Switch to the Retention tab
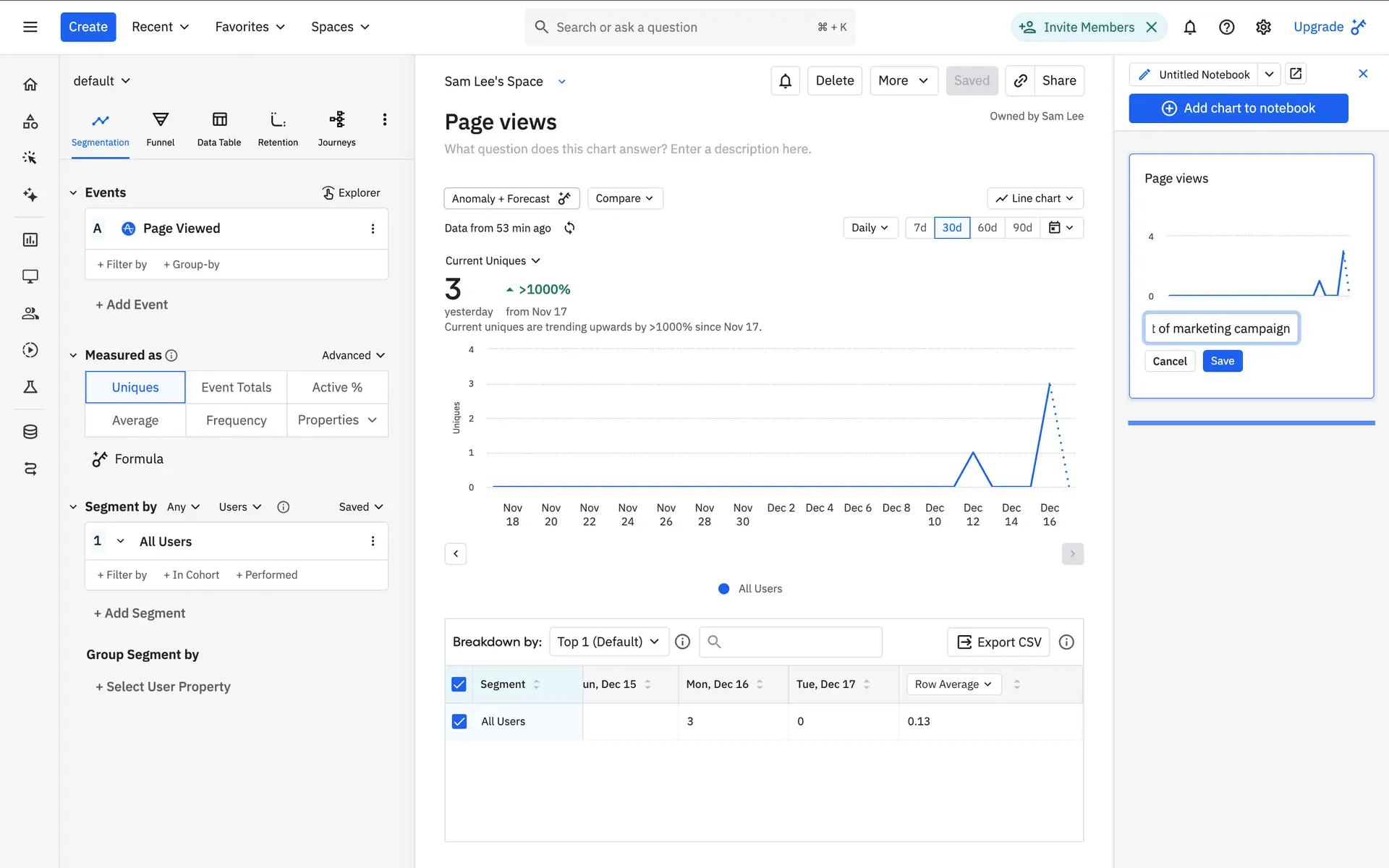 pyautogui.click(x=278, y=129)
